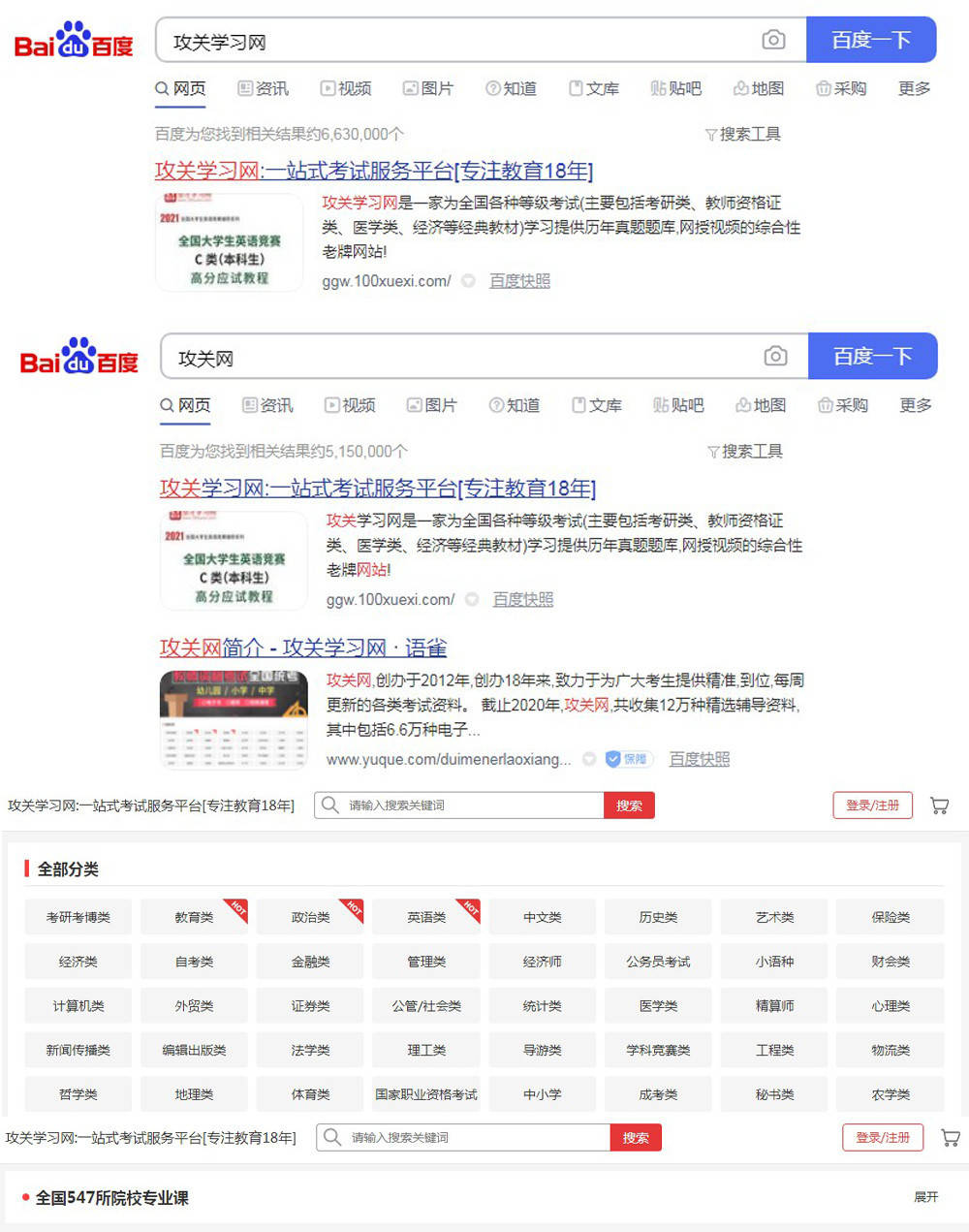Open 搜索工具 in the top results
The height and width of the screenshot is (1232, 969).
743,134
